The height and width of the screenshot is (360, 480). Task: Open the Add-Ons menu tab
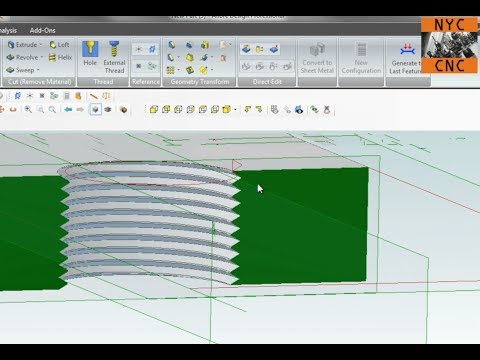42,30
